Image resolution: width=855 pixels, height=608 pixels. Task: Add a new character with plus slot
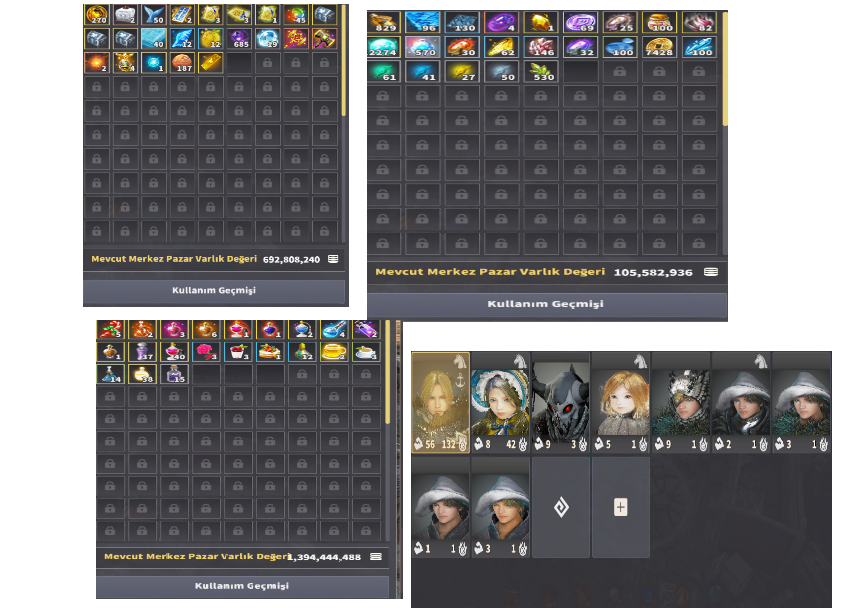point(621,507)
